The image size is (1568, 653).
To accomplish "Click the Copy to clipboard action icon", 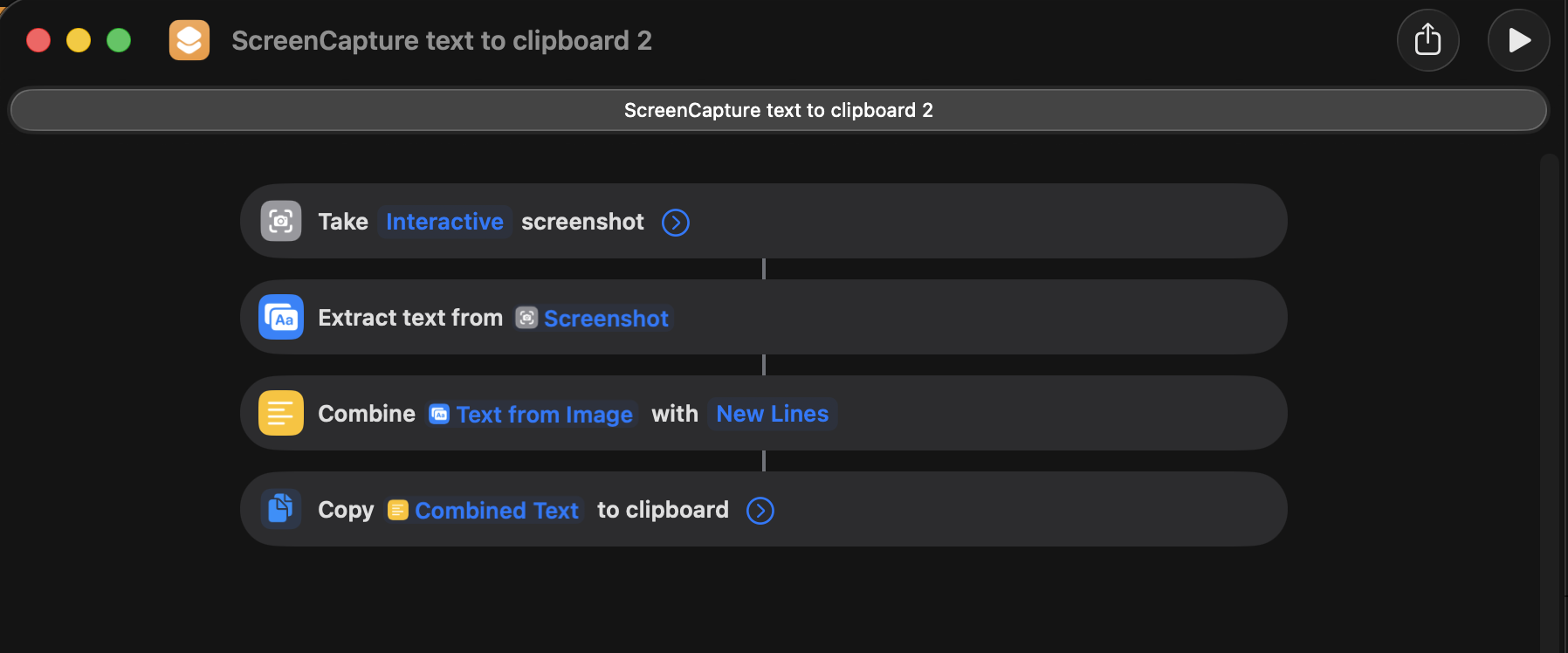I will [x=281, y=509].
